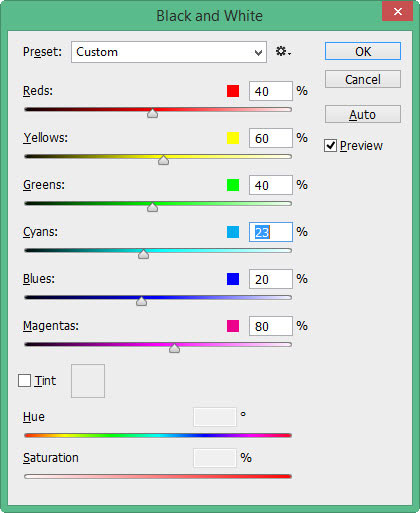Click the cyan swatch beside Cyans
This screenshot has height=513, width=420.
click(x=233, y=232)
